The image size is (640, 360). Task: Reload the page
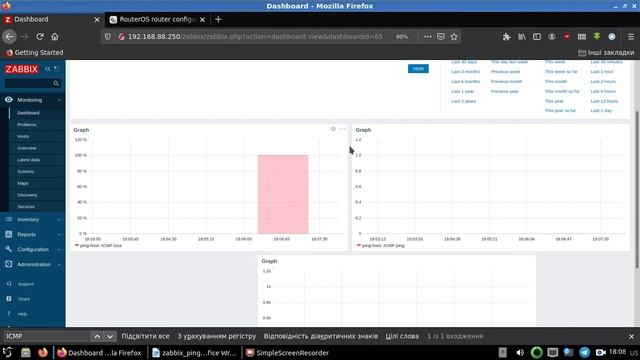coord(40,37)
